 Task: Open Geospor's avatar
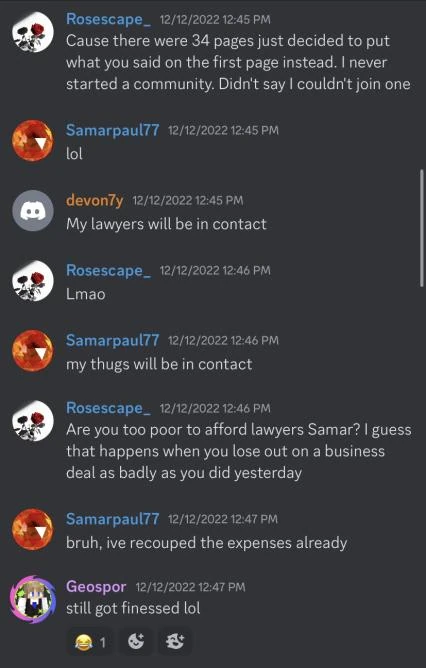(x=33, y=599)
